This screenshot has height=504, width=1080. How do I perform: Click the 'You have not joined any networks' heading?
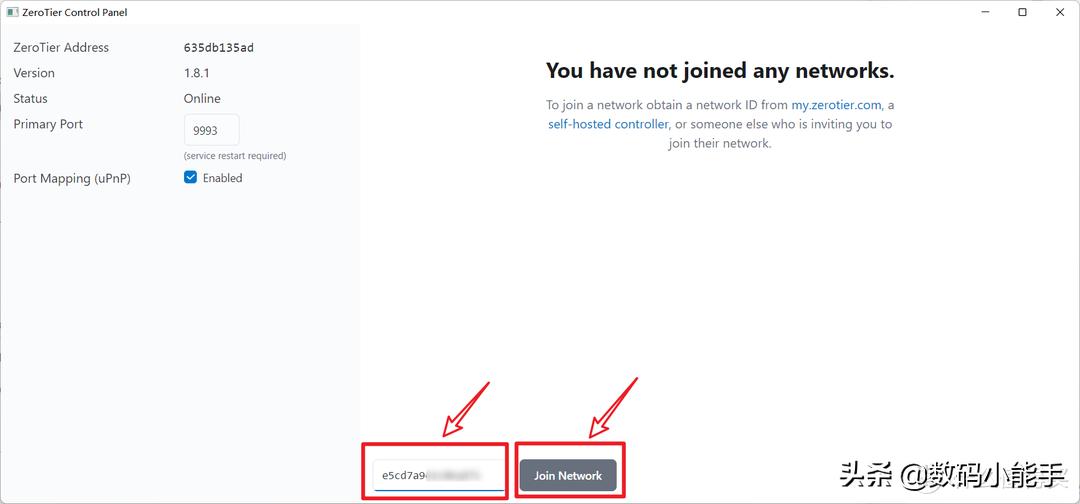(x=719, y=71)
